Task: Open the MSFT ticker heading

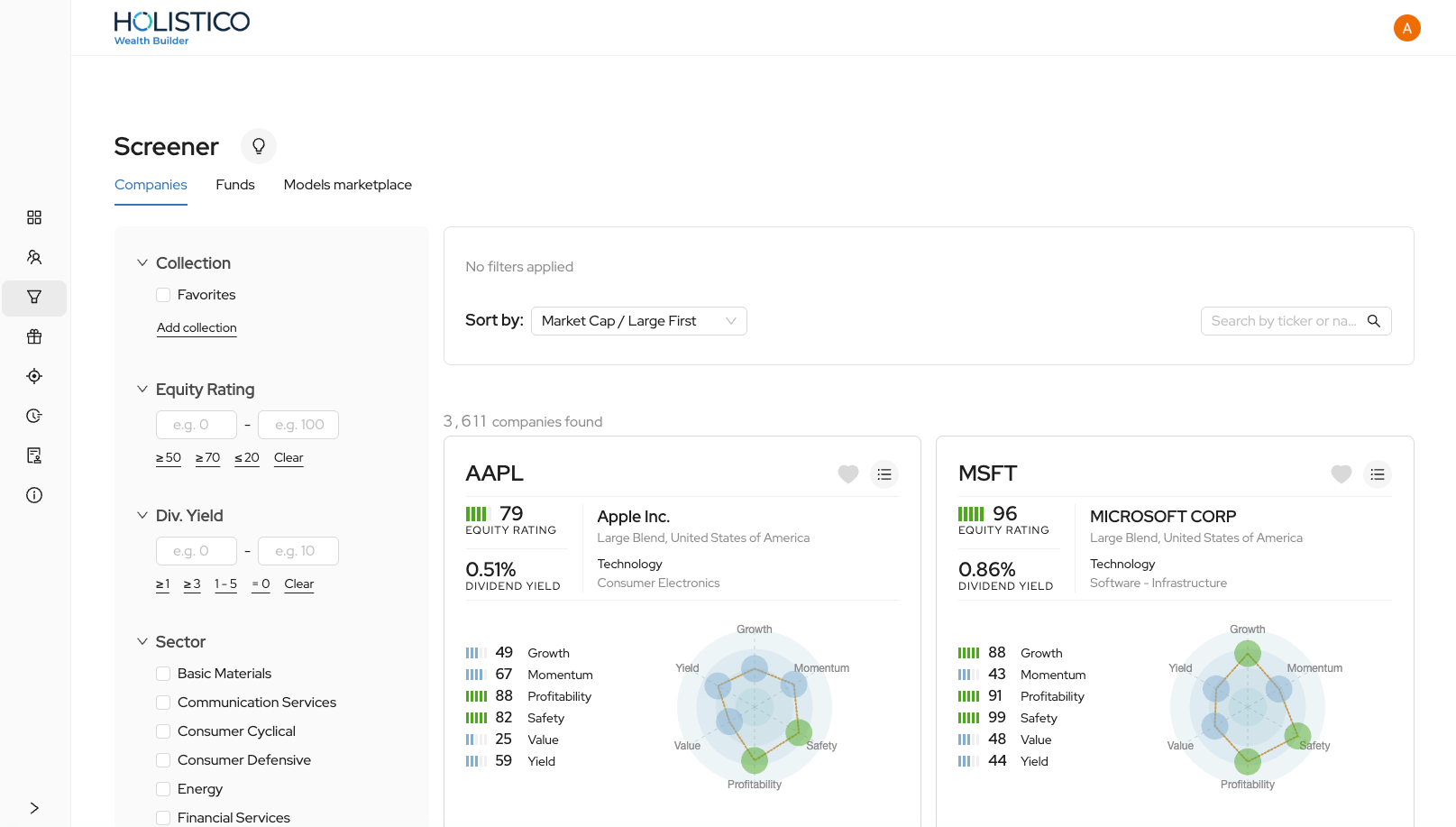Action: click(x=987, y=473)
